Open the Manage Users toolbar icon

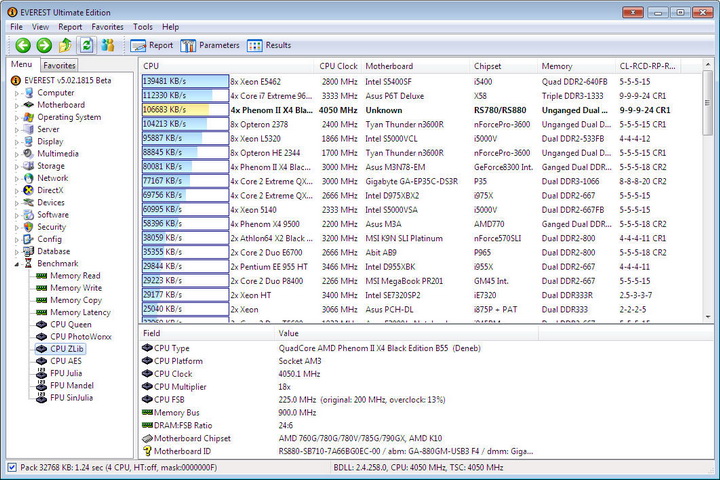click(x=108, y=45)
